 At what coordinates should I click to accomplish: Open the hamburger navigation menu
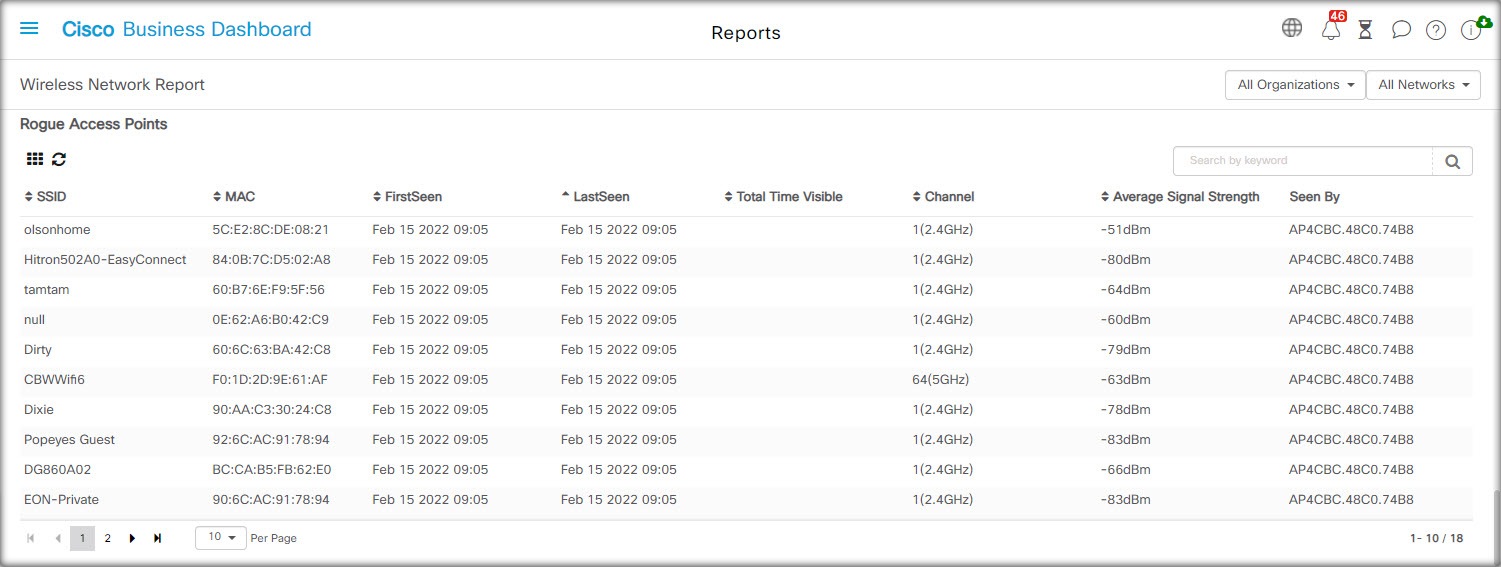(x=29, y=29)
